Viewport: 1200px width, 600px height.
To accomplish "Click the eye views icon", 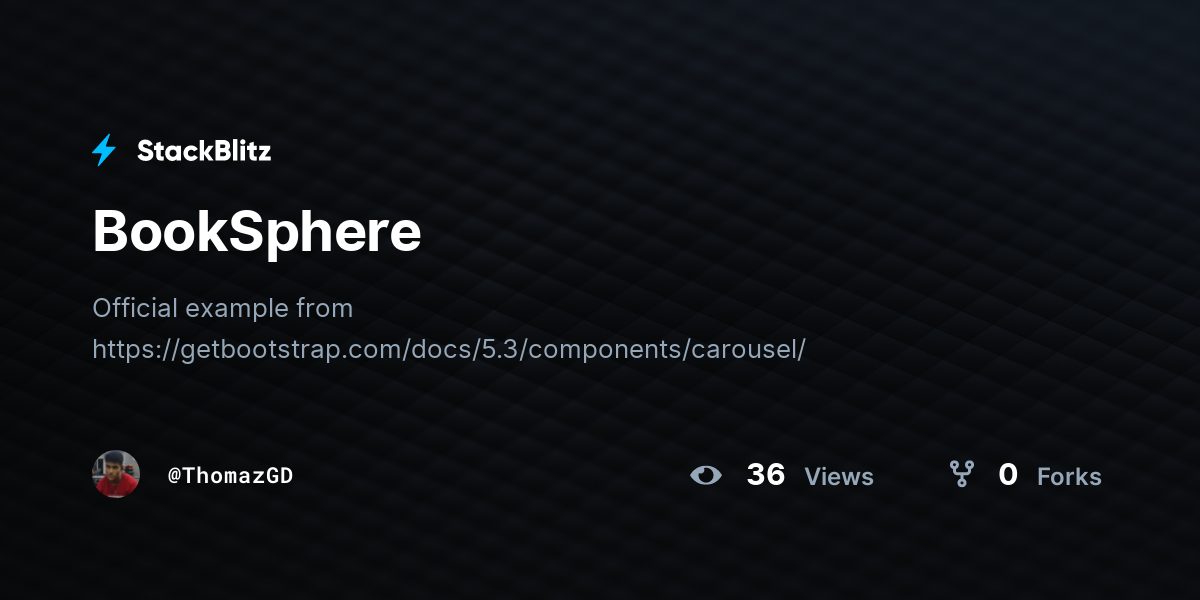I will tap(706, 476).
